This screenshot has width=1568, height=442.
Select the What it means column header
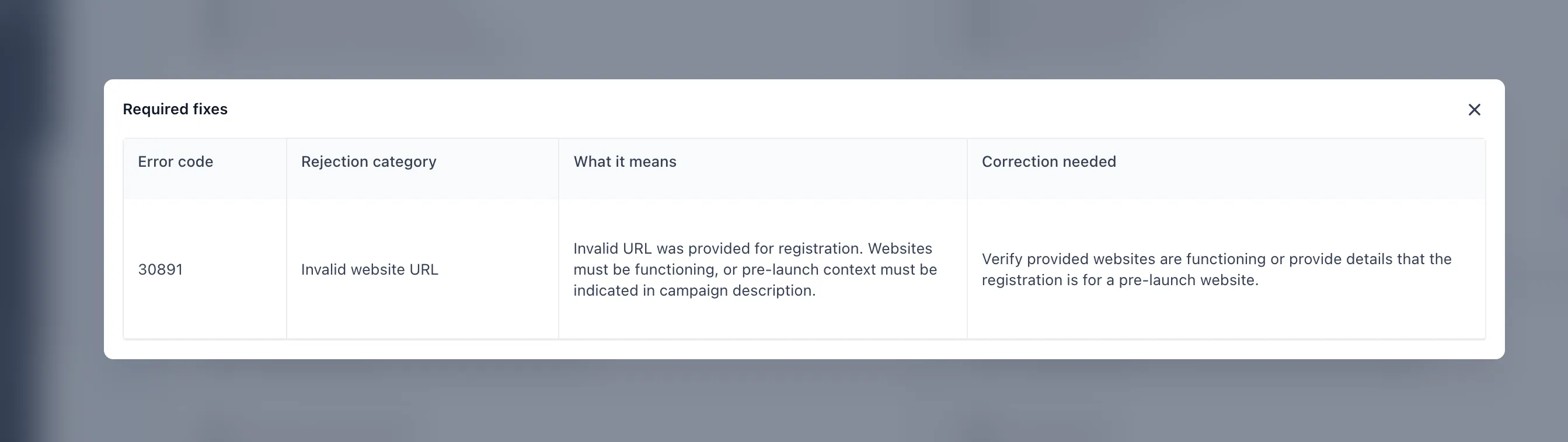point(625,162)
